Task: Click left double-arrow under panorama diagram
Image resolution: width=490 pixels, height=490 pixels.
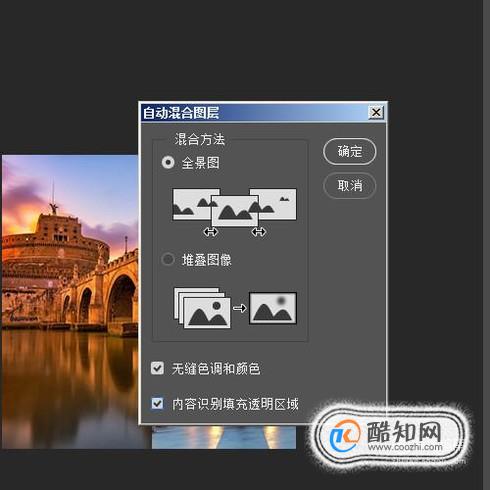Action: [211, 232]
